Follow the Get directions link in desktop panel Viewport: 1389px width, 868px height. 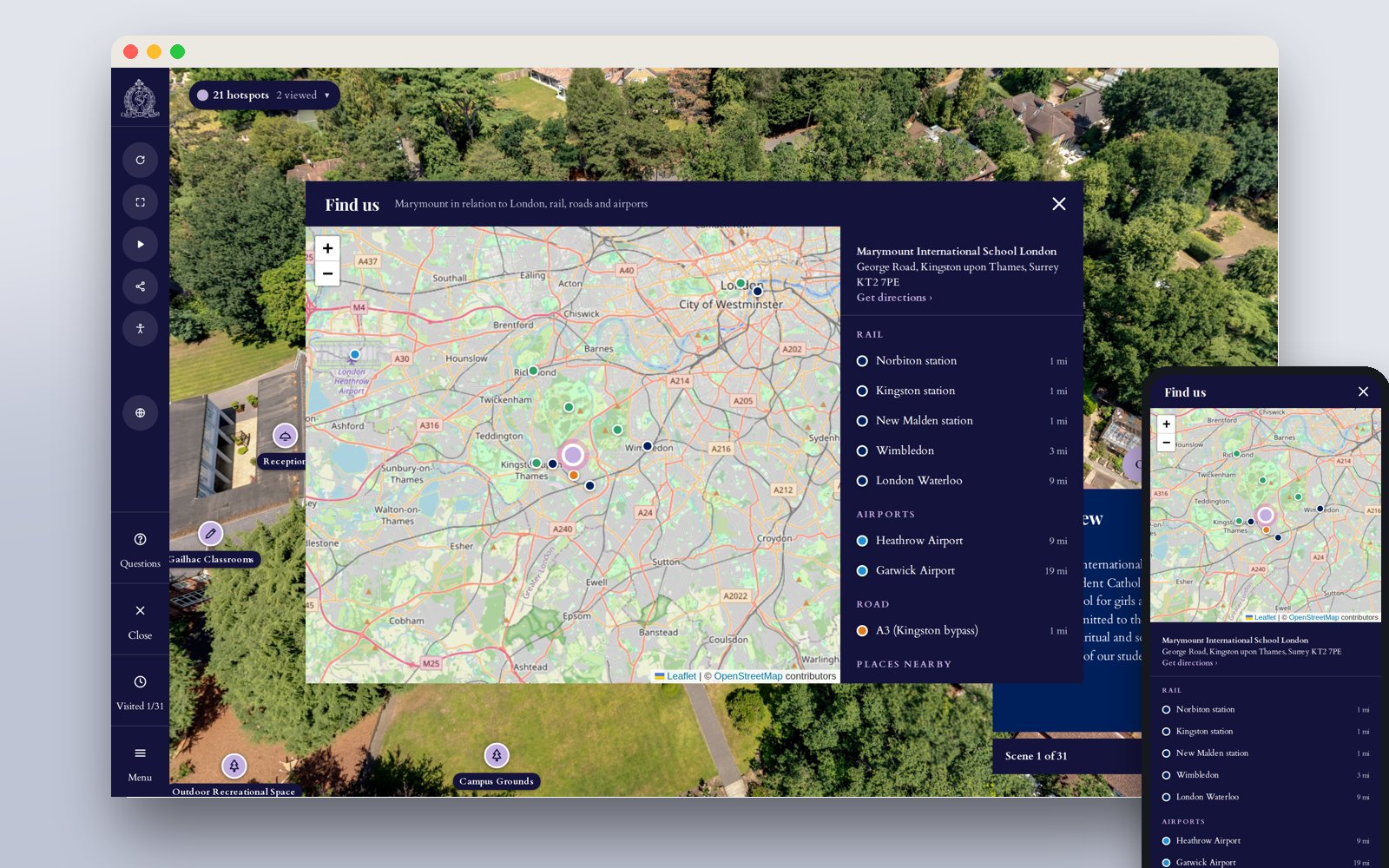(x=894, y=298)
